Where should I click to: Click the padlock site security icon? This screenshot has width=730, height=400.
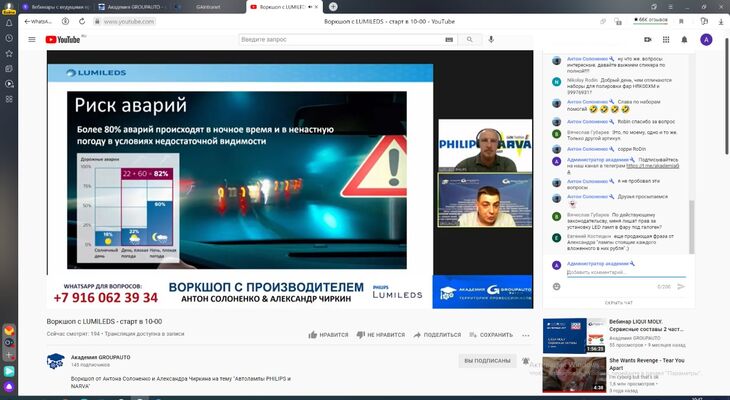(x=97, y=21)
